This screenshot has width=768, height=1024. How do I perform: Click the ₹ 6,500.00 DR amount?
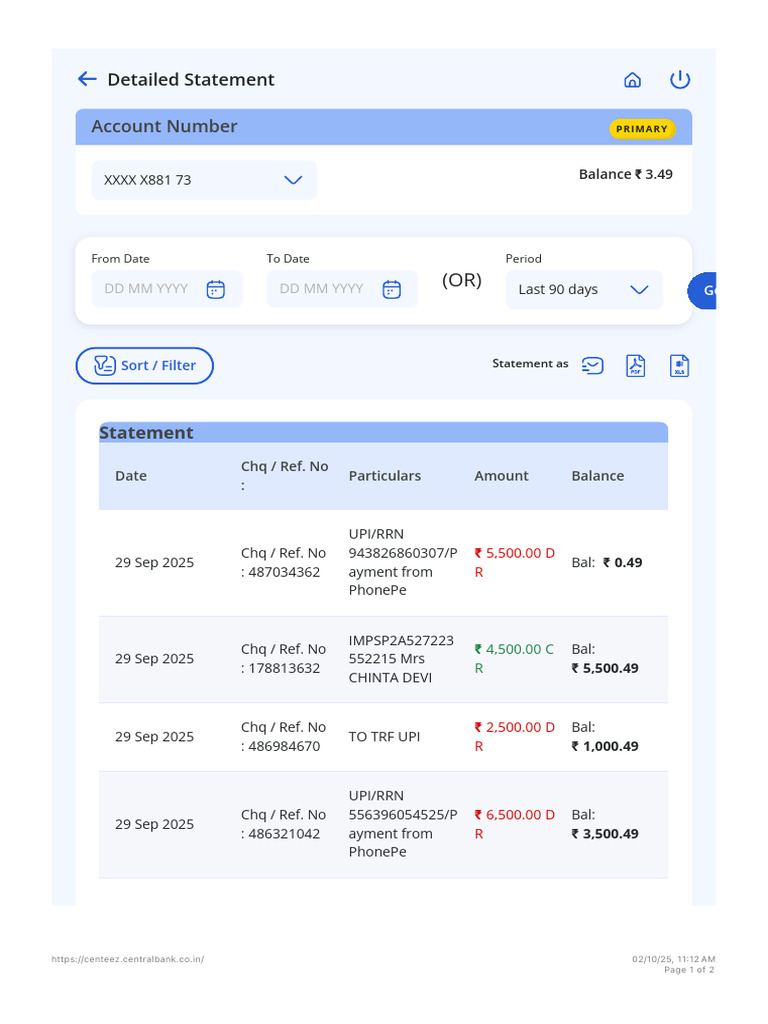[515, 824]
